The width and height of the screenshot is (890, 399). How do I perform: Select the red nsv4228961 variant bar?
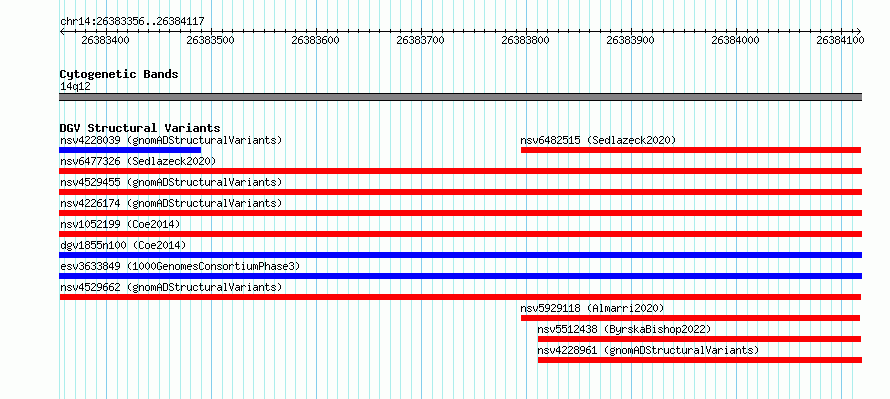click(x=700, y=360)
